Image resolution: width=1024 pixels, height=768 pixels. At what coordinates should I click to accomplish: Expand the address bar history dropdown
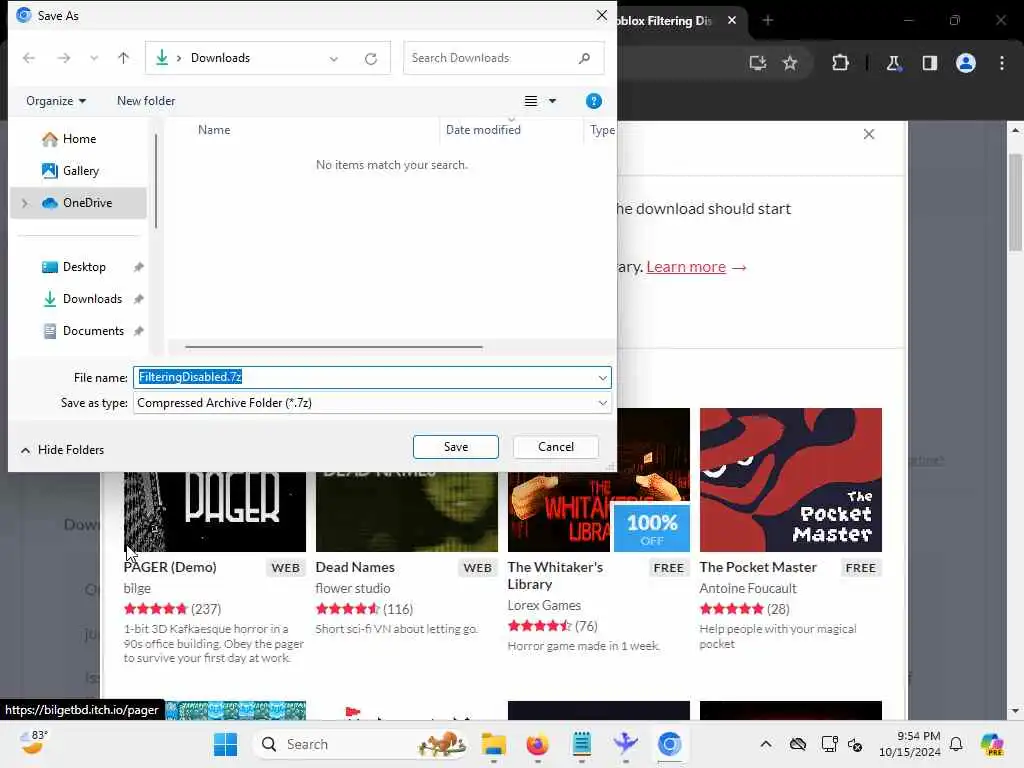click(x=334, y=59)
